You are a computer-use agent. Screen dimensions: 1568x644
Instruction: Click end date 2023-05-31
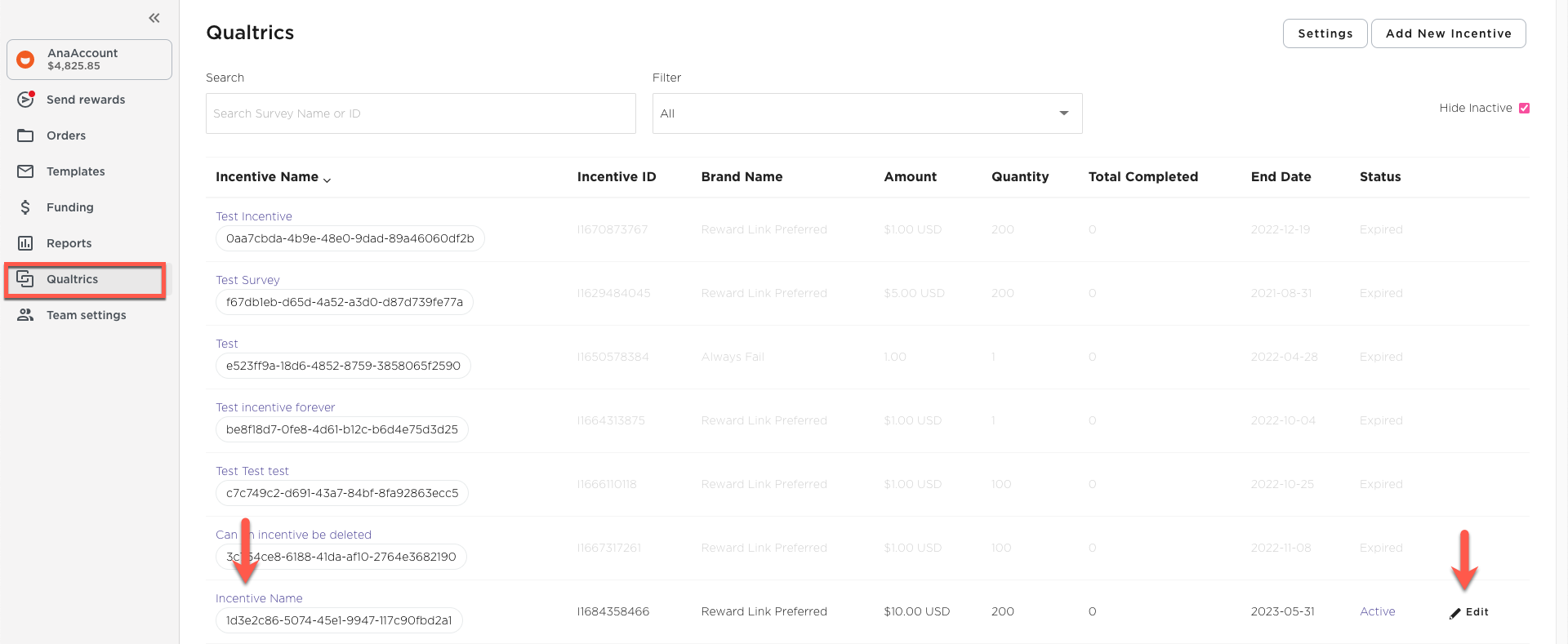1283,611
